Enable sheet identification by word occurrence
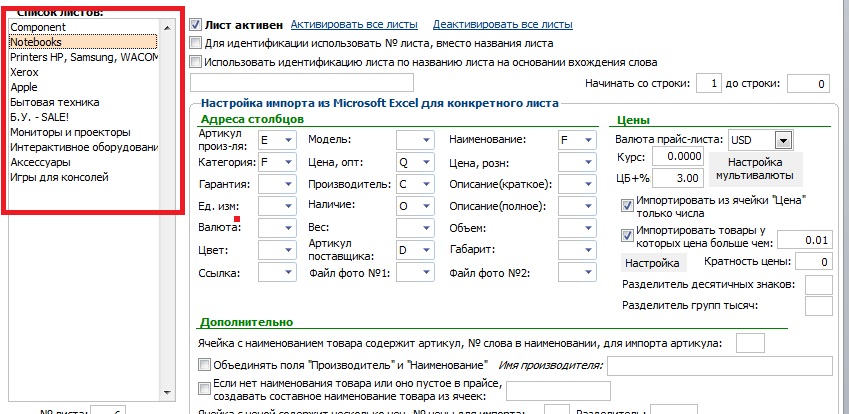 click(196, 62)
